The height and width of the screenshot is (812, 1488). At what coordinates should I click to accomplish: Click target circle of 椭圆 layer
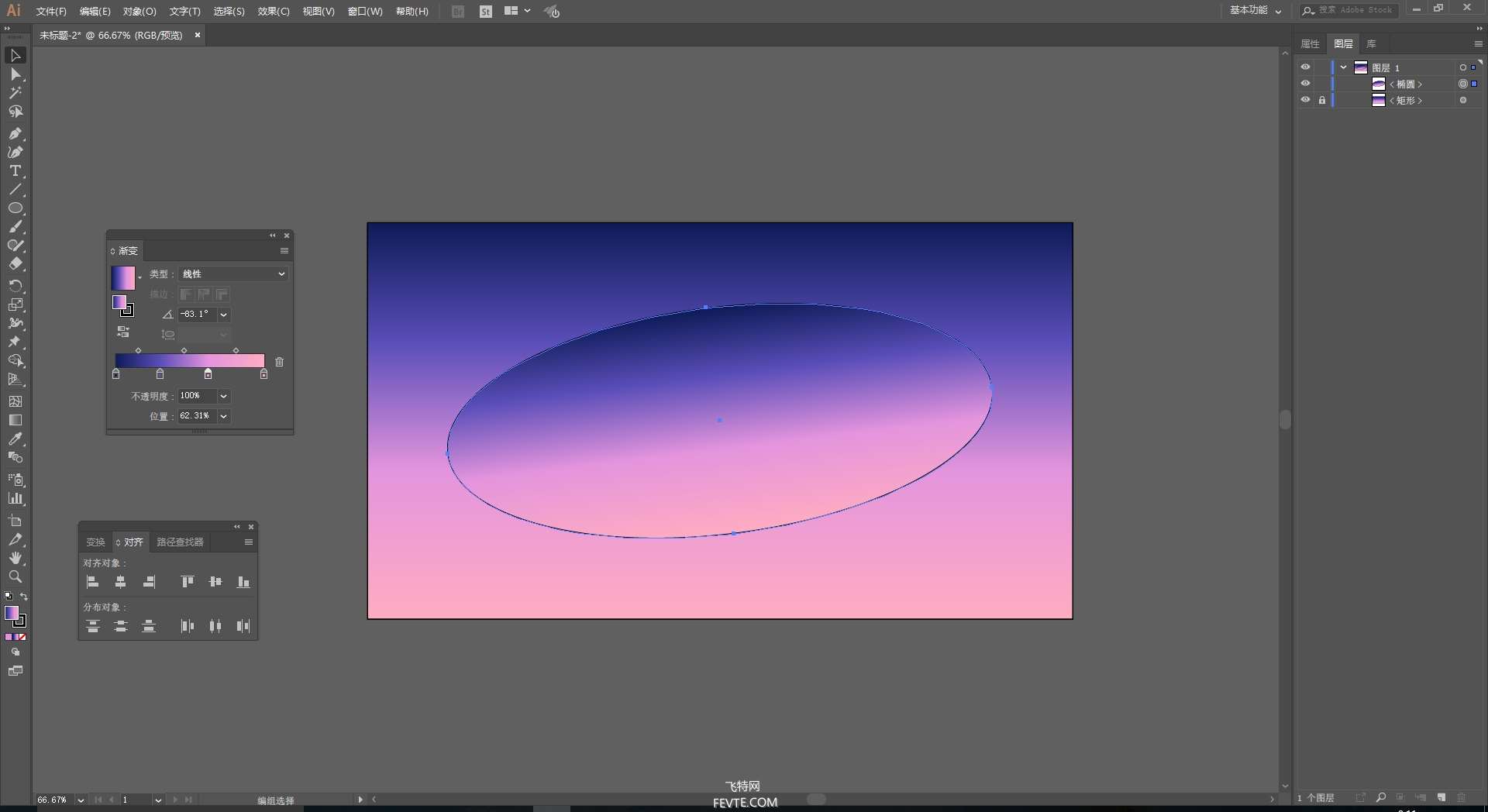pos(1463,84)
